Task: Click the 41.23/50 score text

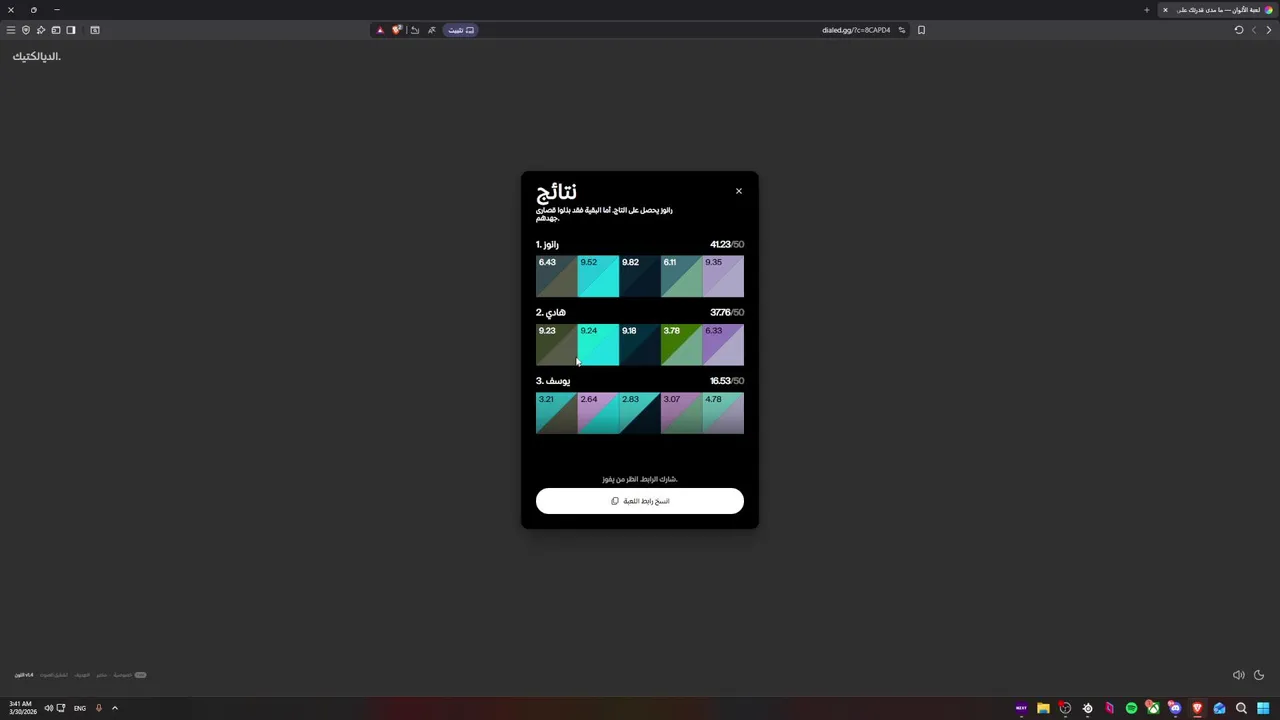Action: (727, 244)
